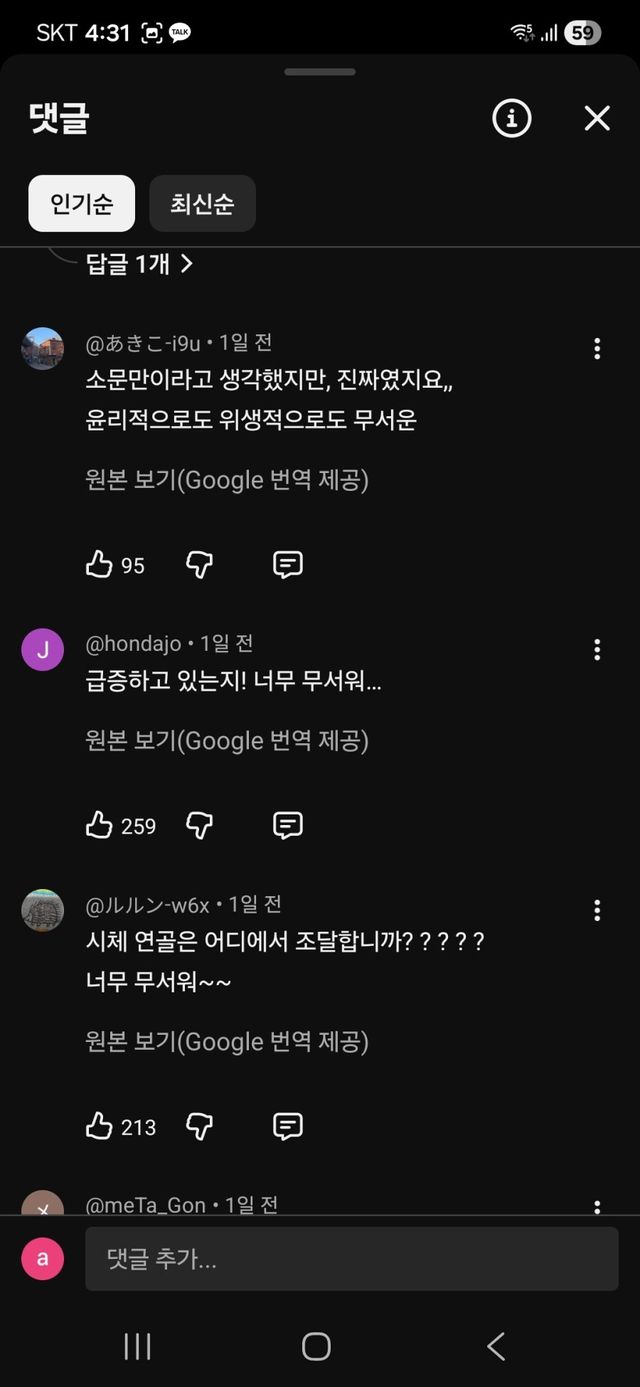Dislike the @hondajo comment
The image size is (640, 1387).
[200, 825]
